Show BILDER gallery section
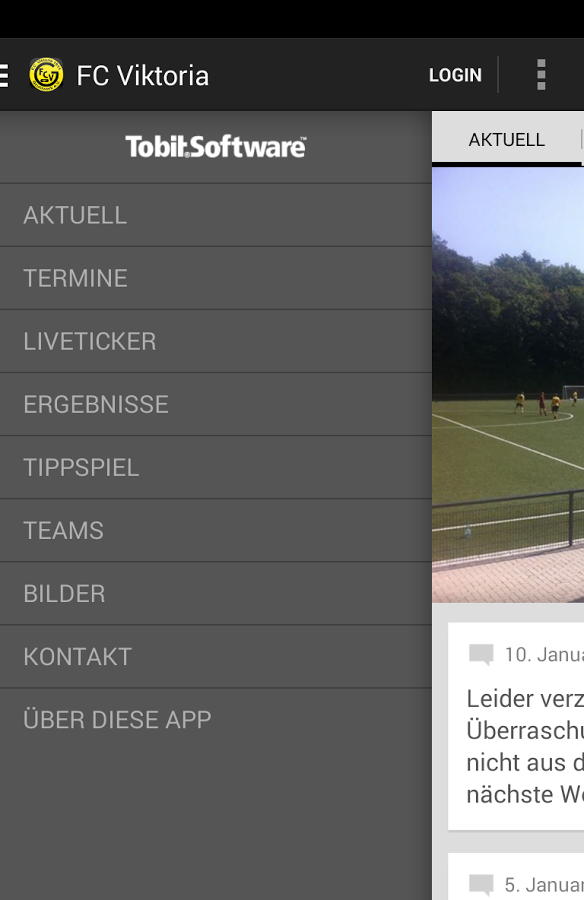The height and width of the screenshot is (900, 584). (216, 594)
